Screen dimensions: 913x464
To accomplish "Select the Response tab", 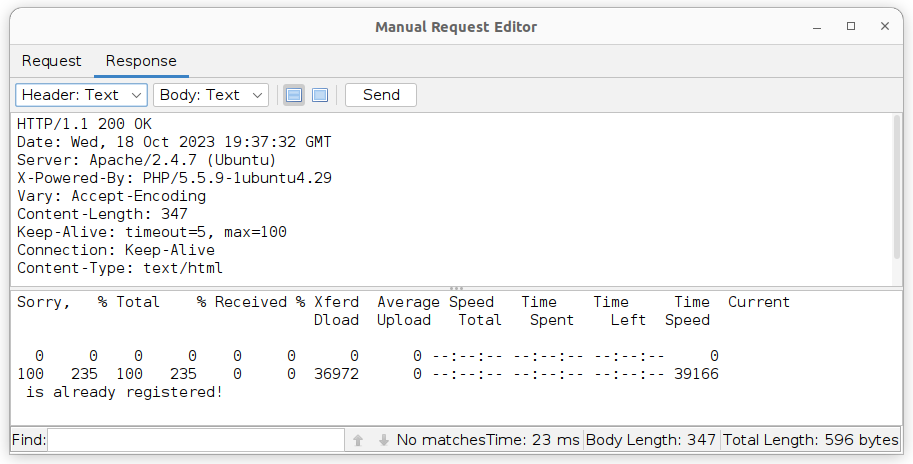I will pos(141,61).
